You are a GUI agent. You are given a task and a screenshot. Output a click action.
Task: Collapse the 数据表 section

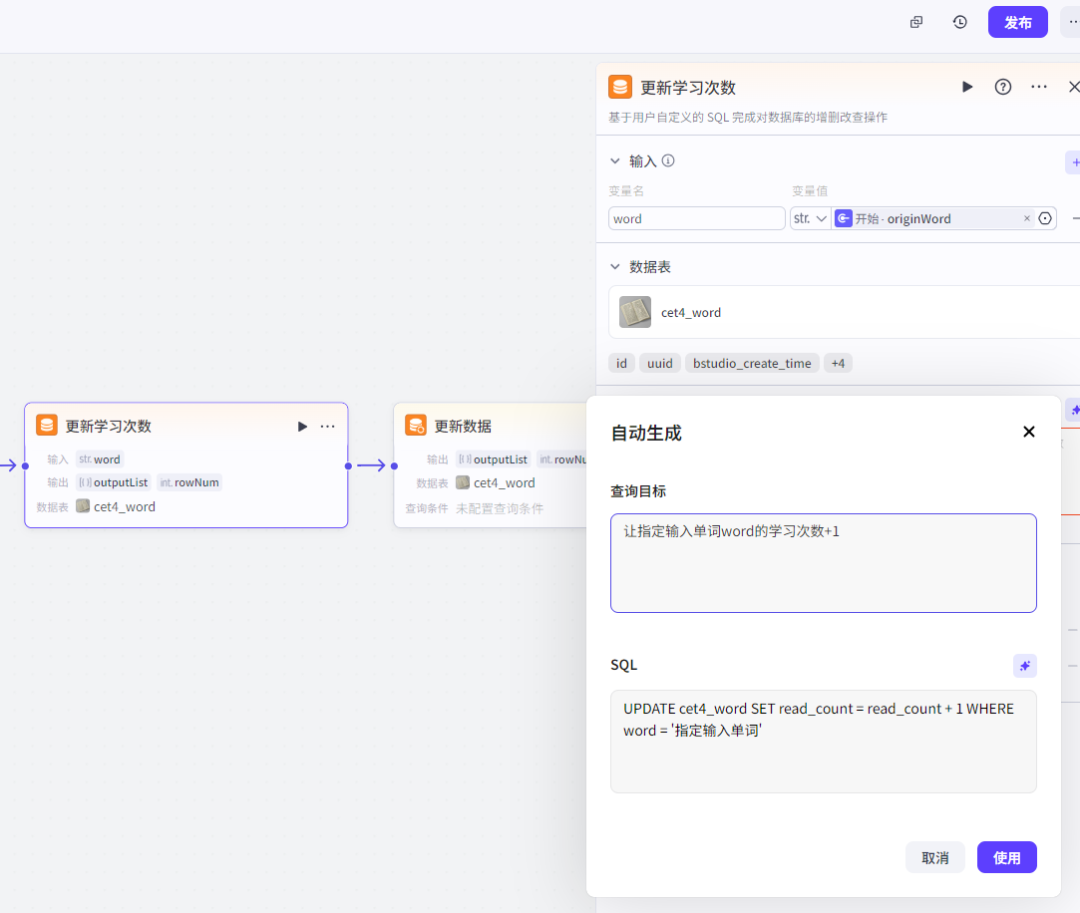tap(615, 267)
